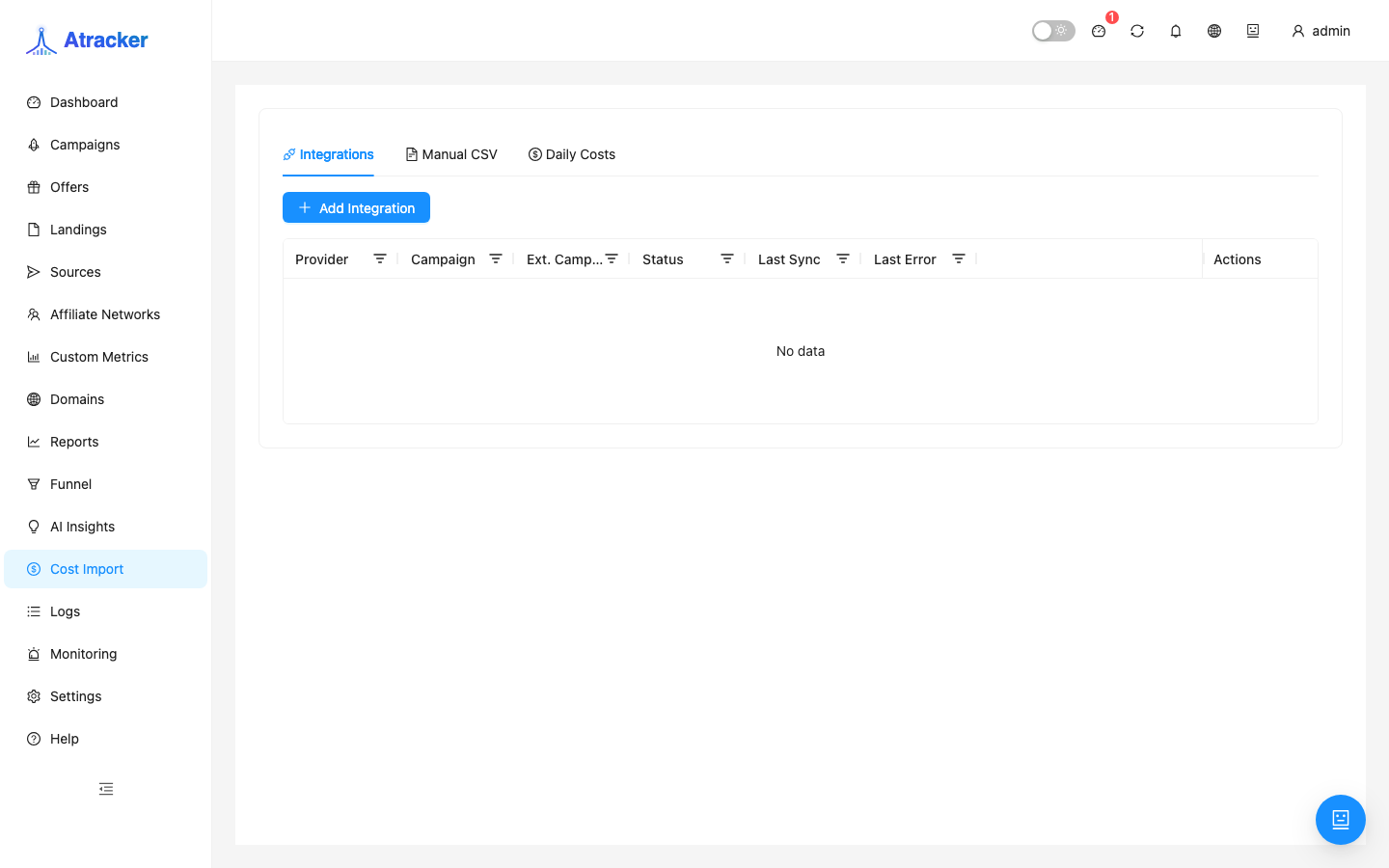Open the Provider column filter

pos(380,258)
